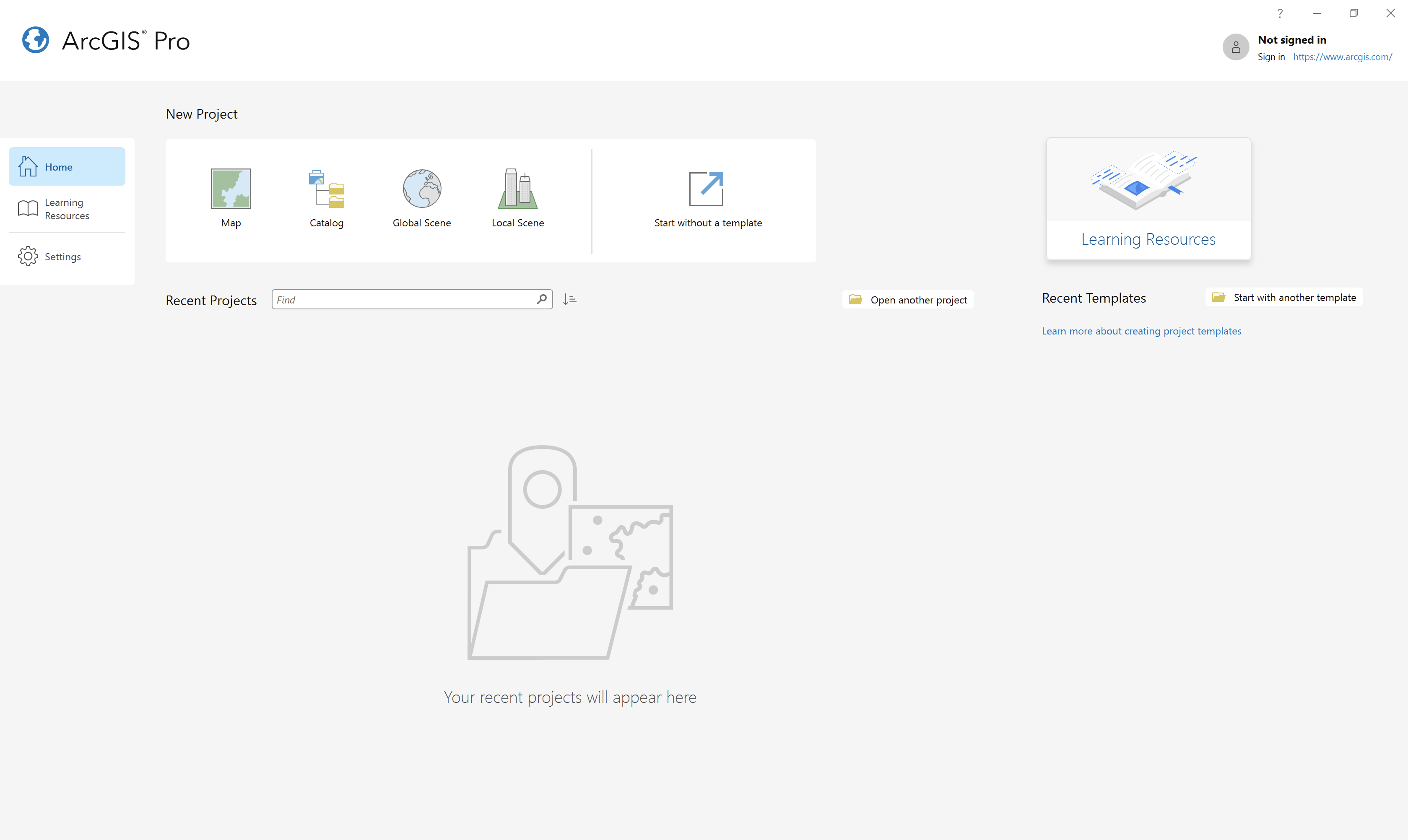1408x840 pixels.
Task: Open the arcgis.com portal link
Action: coord(1342,57)
